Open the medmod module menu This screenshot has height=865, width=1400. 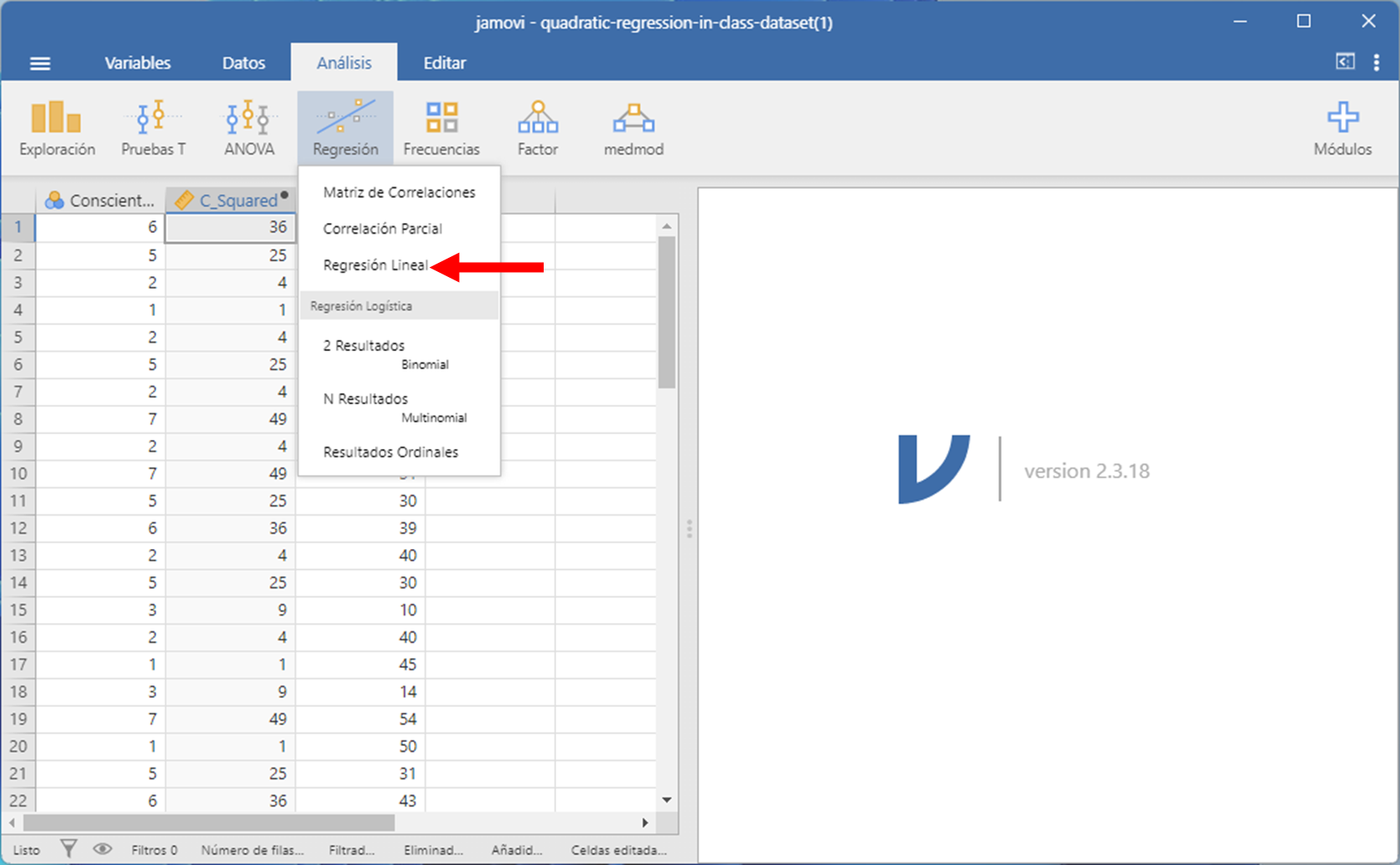pos(633,128)
